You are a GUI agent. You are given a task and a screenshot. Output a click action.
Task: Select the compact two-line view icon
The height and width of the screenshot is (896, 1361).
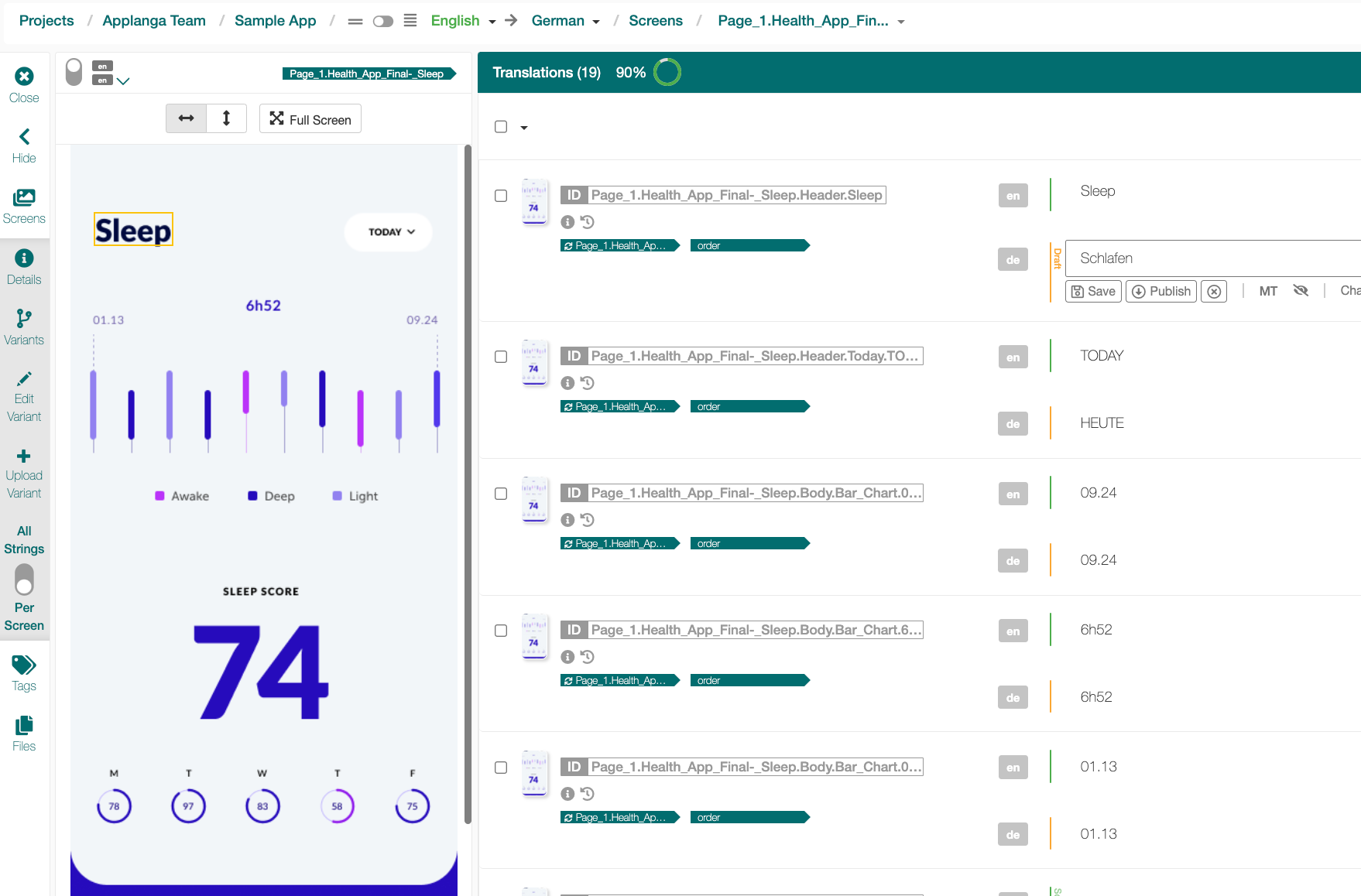(355, 22)
